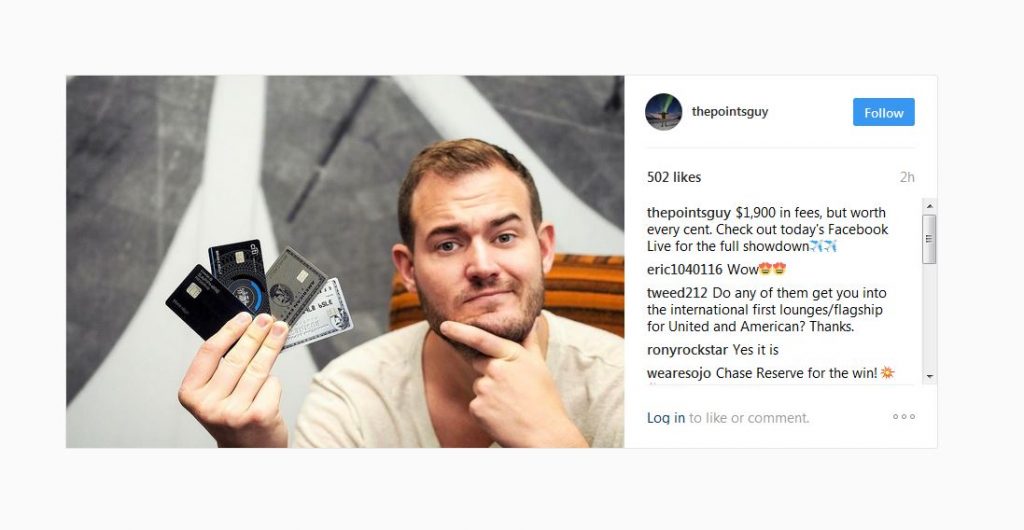1024x530 pixels.
Task: Click the scroll up arrow in comments
Action: 929,206
